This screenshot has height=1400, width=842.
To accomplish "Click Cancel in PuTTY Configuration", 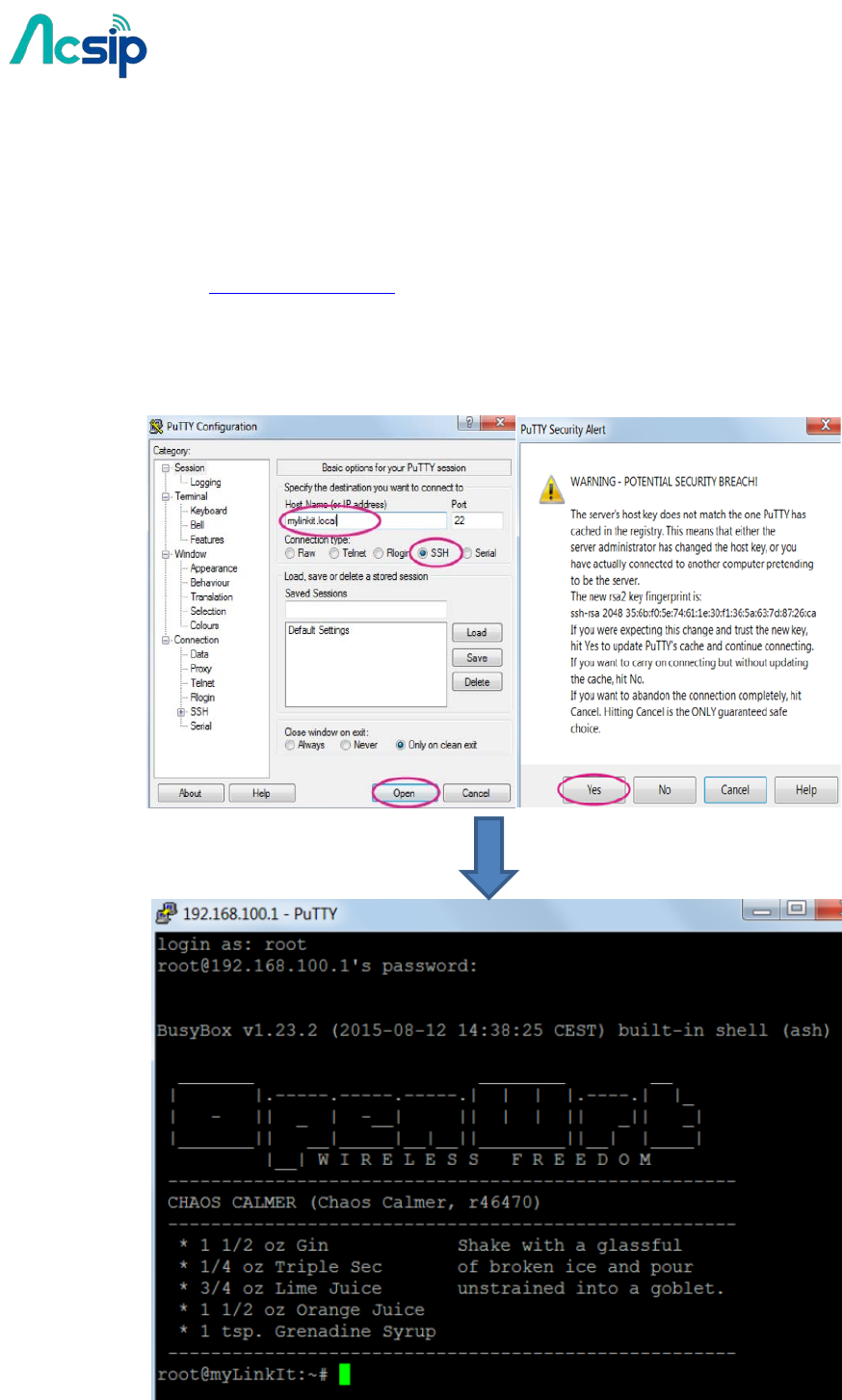I will (476, 793).
